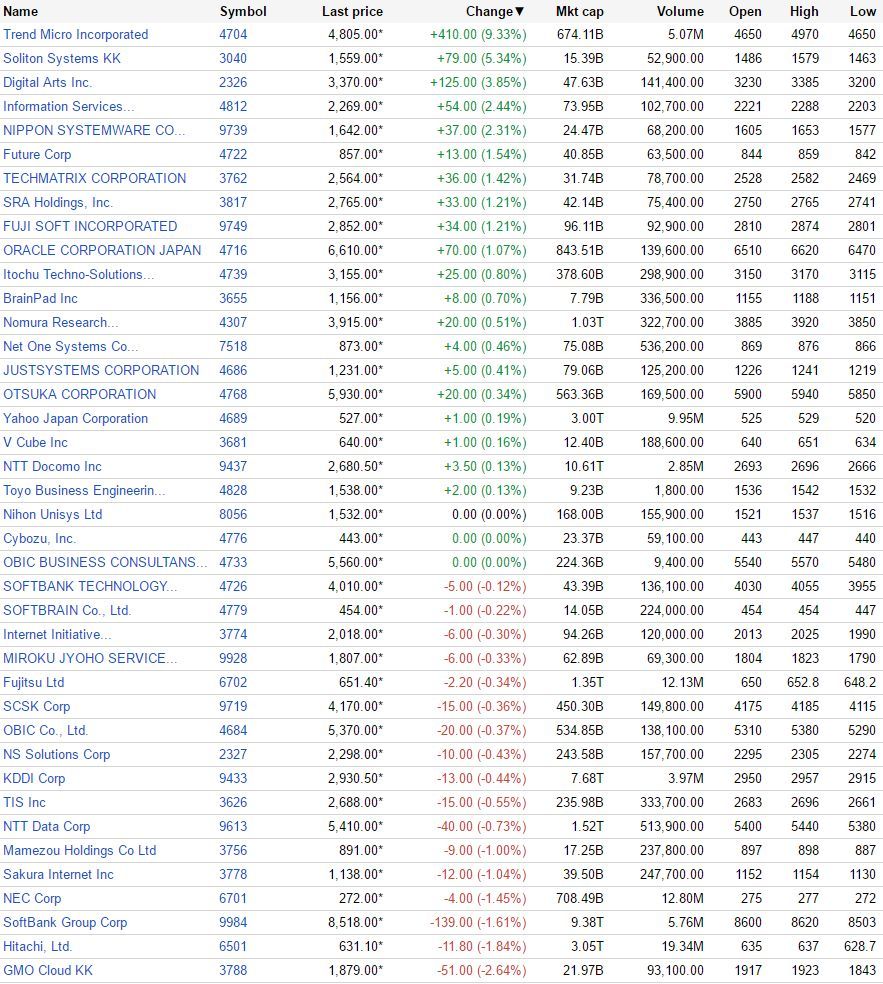
Task: Open BrainPad Inc link
Action: pyautogui.click(x=40, y=298)
